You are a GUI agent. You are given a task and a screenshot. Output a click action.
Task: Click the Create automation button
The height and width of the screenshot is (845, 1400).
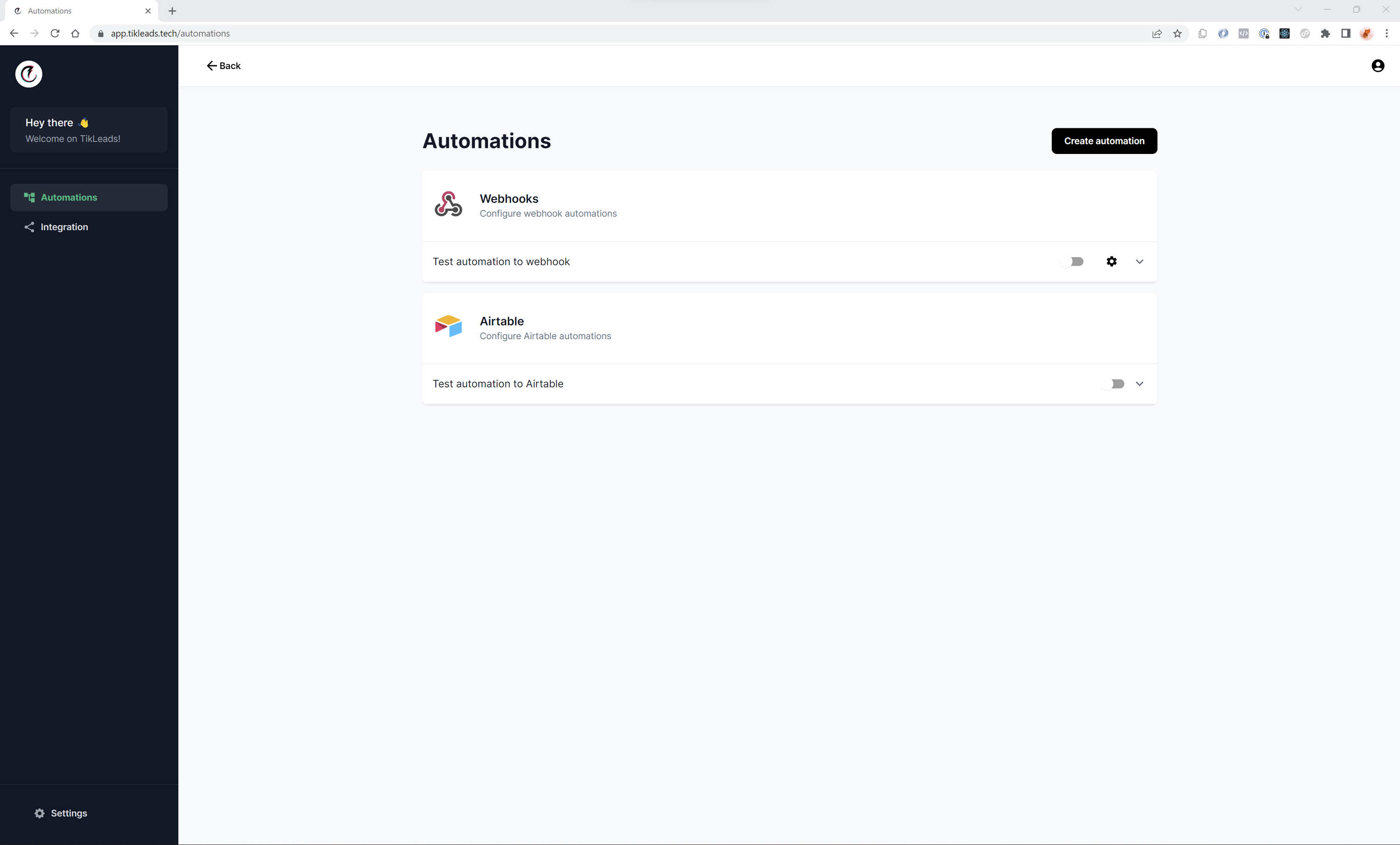pos(1103,141)
